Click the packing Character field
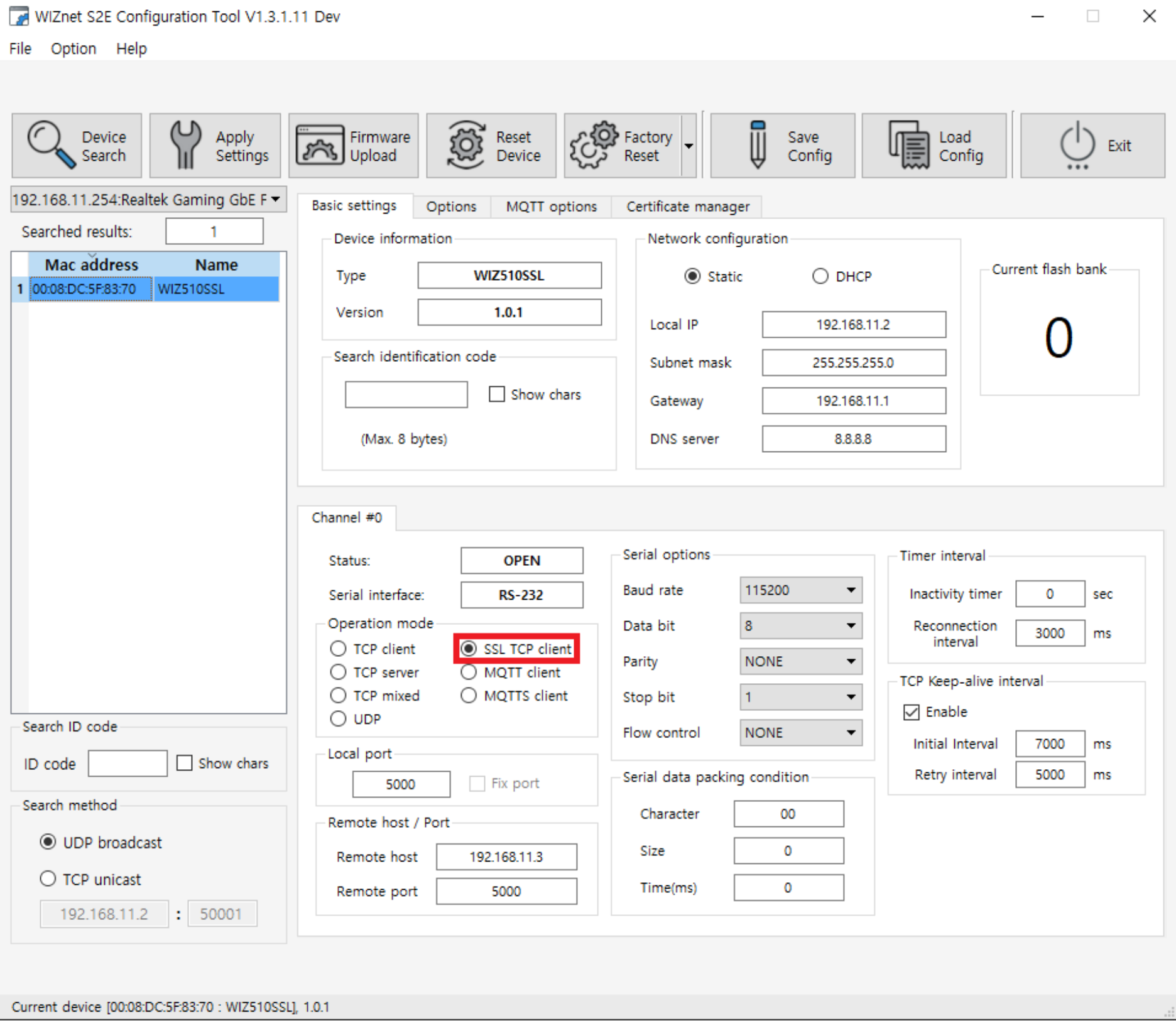This screenshot has width=1176, height=1021. 788,814
